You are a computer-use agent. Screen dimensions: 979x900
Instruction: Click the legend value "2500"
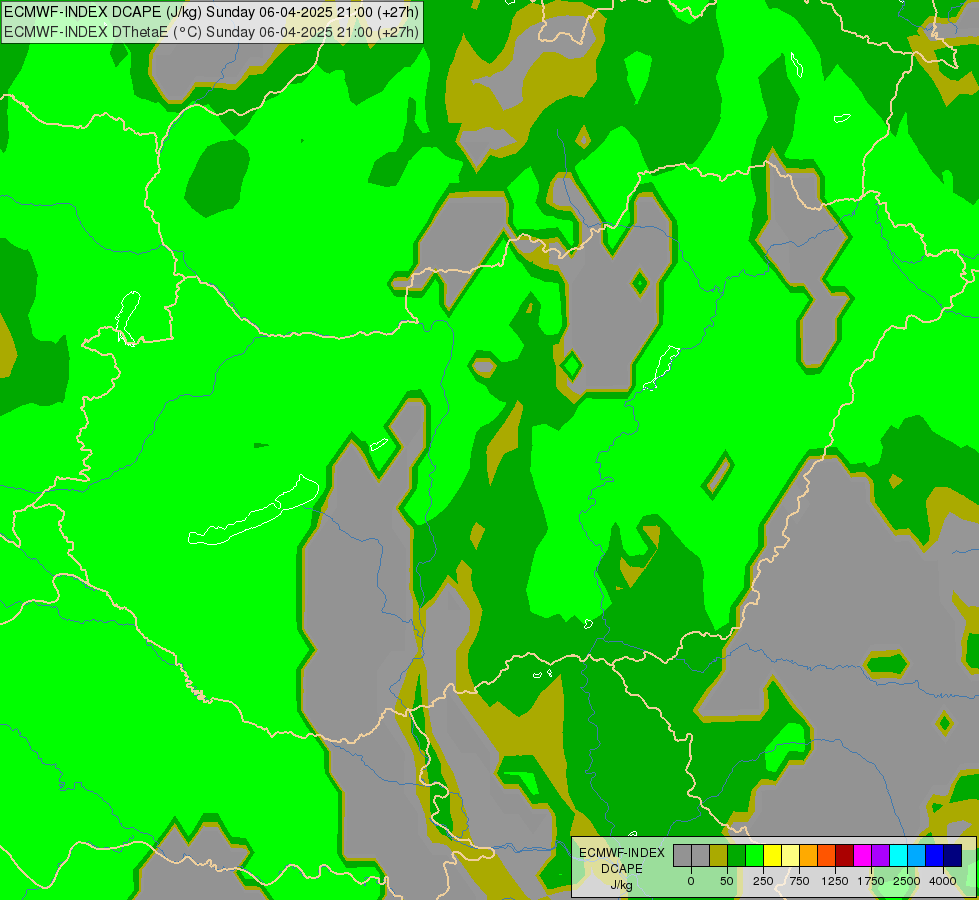point(907,881)
